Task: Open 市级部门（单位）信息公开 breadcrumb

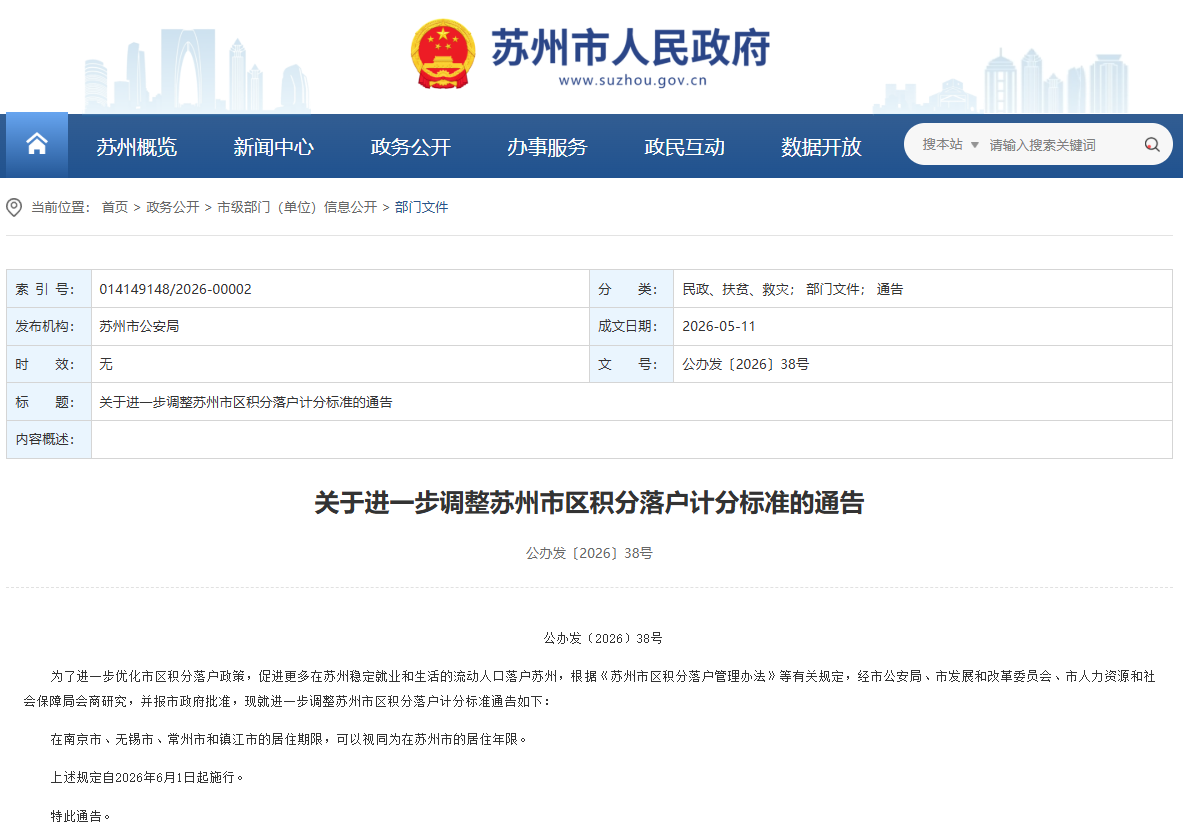Action: click(297, 207)
